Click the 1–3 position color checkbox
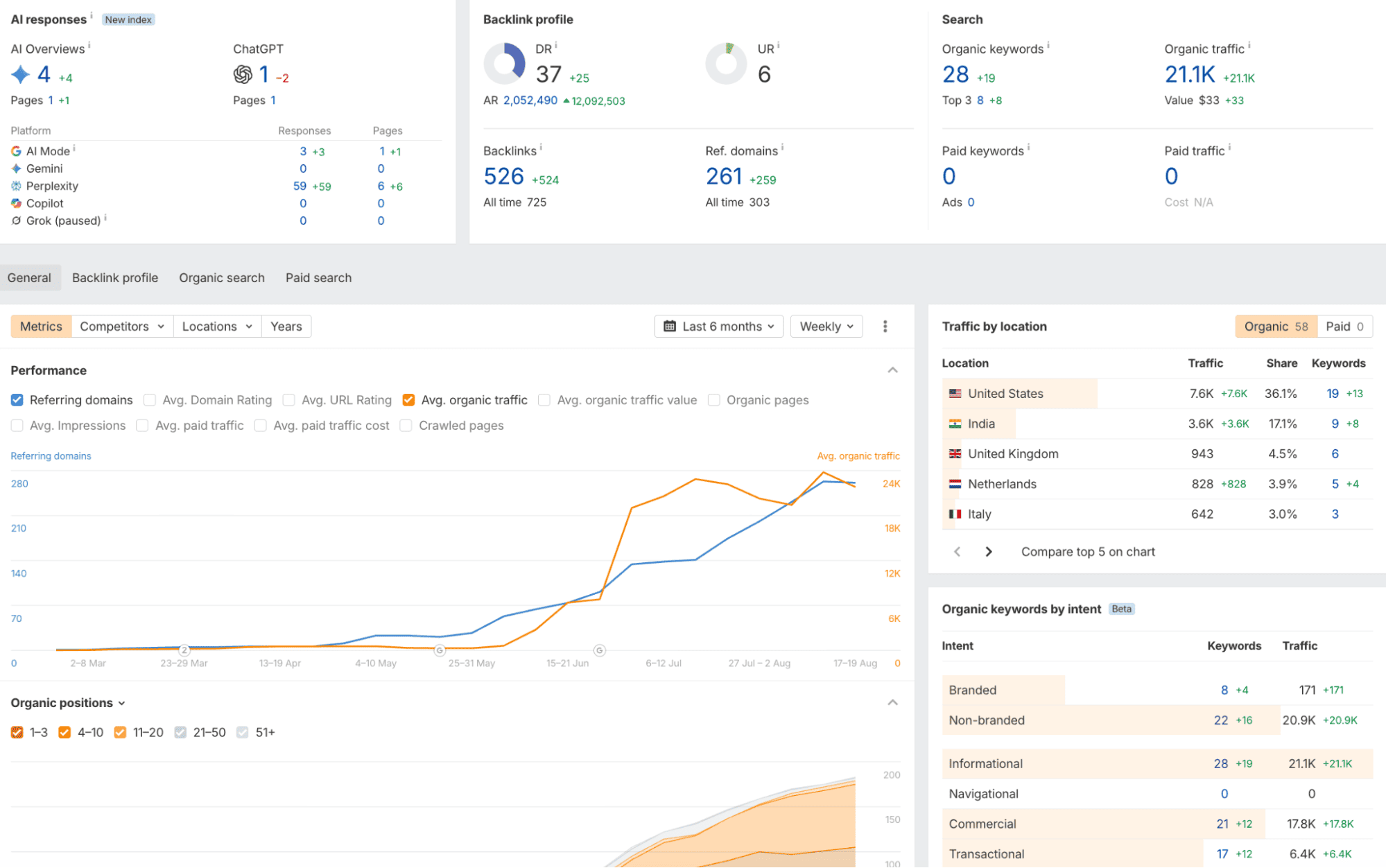Image resolution: width=1386 pixels, height=868 pixels. 17,732
